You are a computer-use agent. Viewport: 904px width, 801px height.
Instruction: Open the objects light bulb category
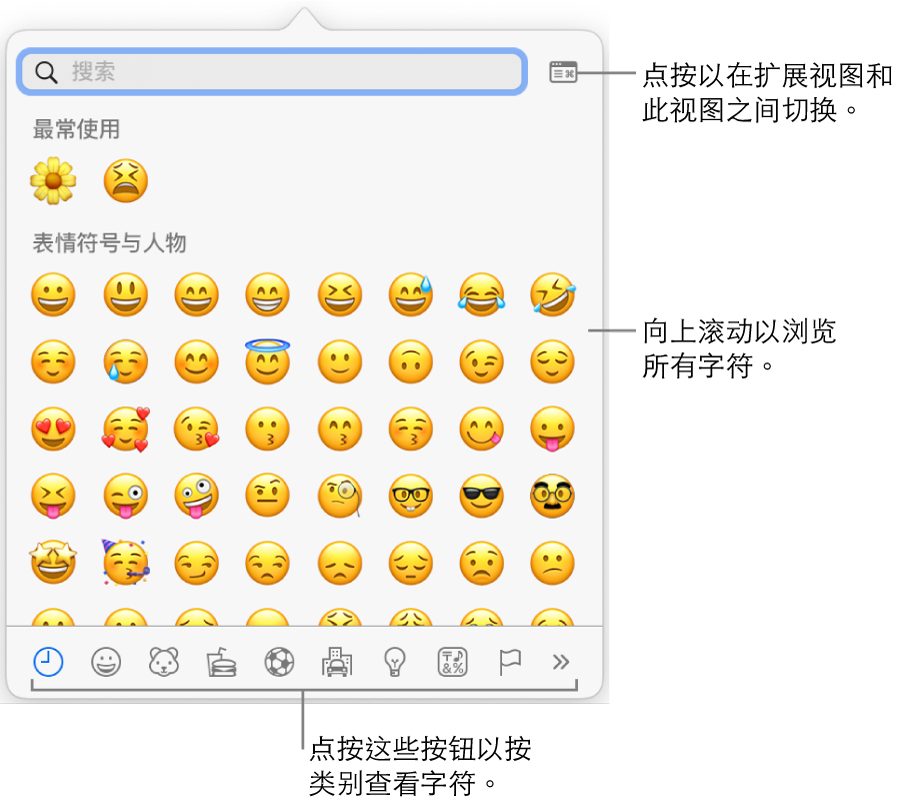click(x=395, y=661)
